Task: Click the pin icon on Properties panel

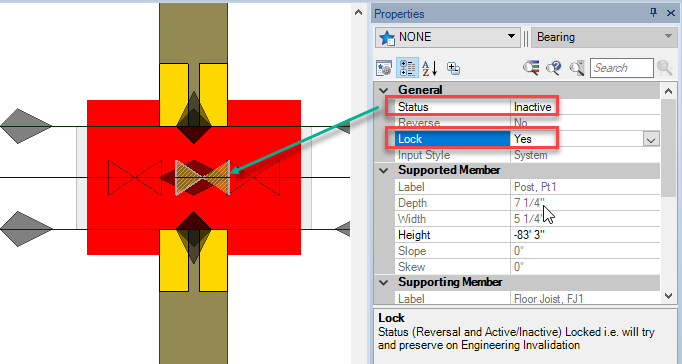Action: point(653,13)
